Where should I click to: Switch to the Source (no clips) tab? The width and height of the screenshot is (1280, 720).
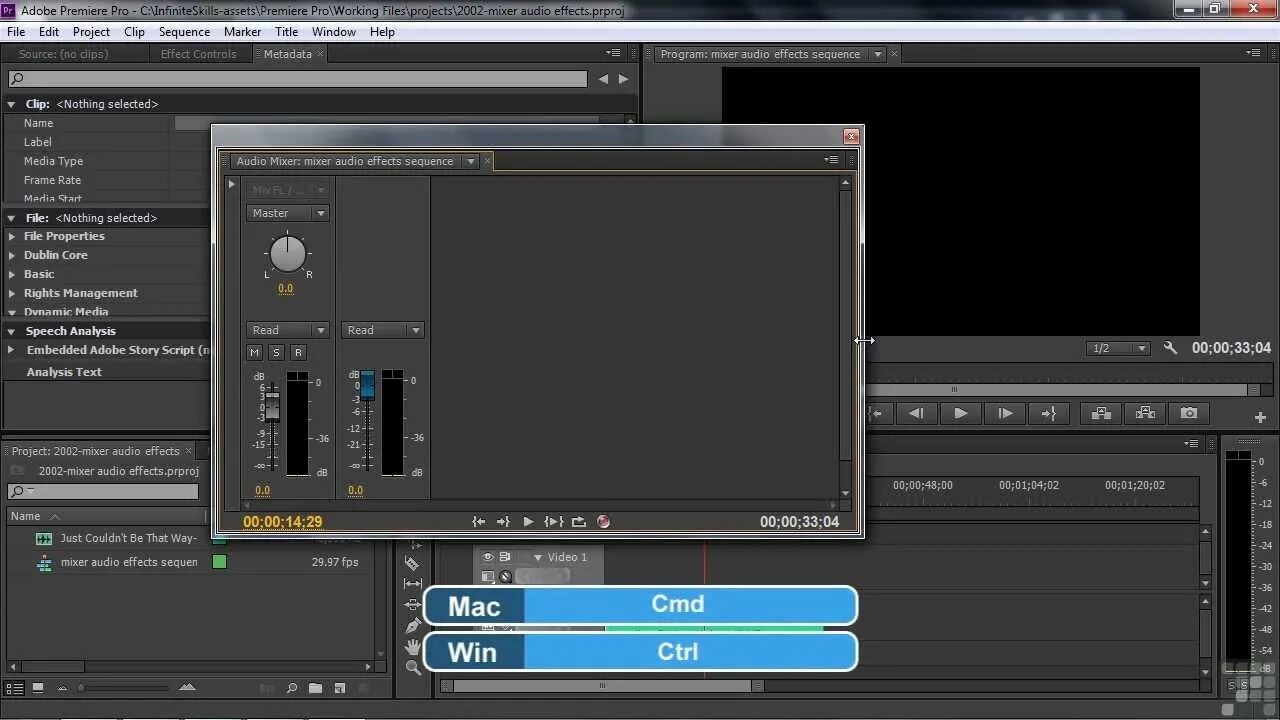[x=63, y=54]
